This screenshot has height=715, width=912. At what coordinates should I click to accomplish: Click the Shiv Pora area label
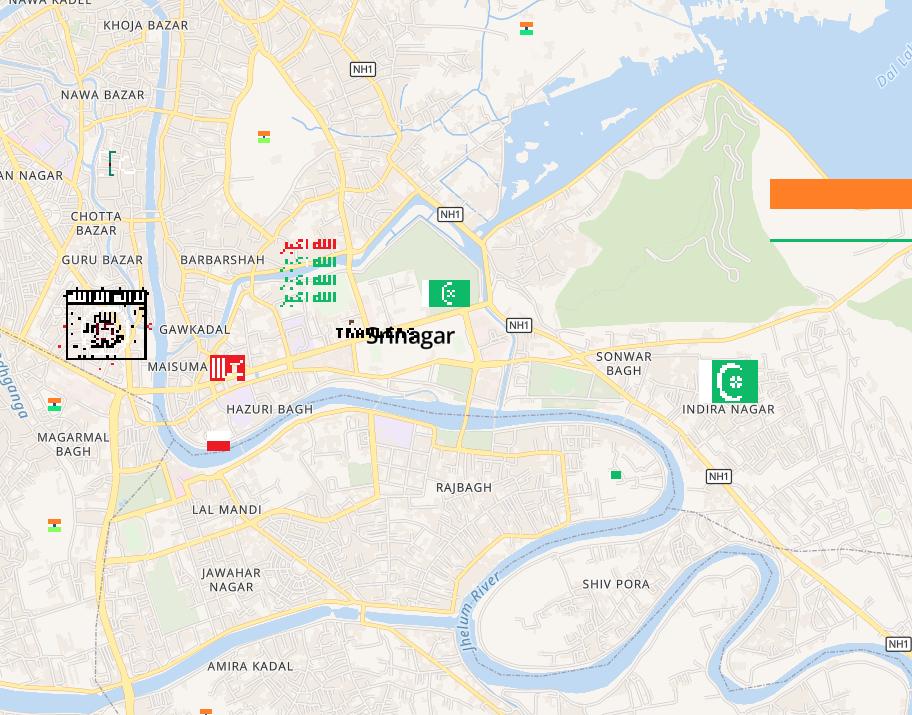click(616, 584)
